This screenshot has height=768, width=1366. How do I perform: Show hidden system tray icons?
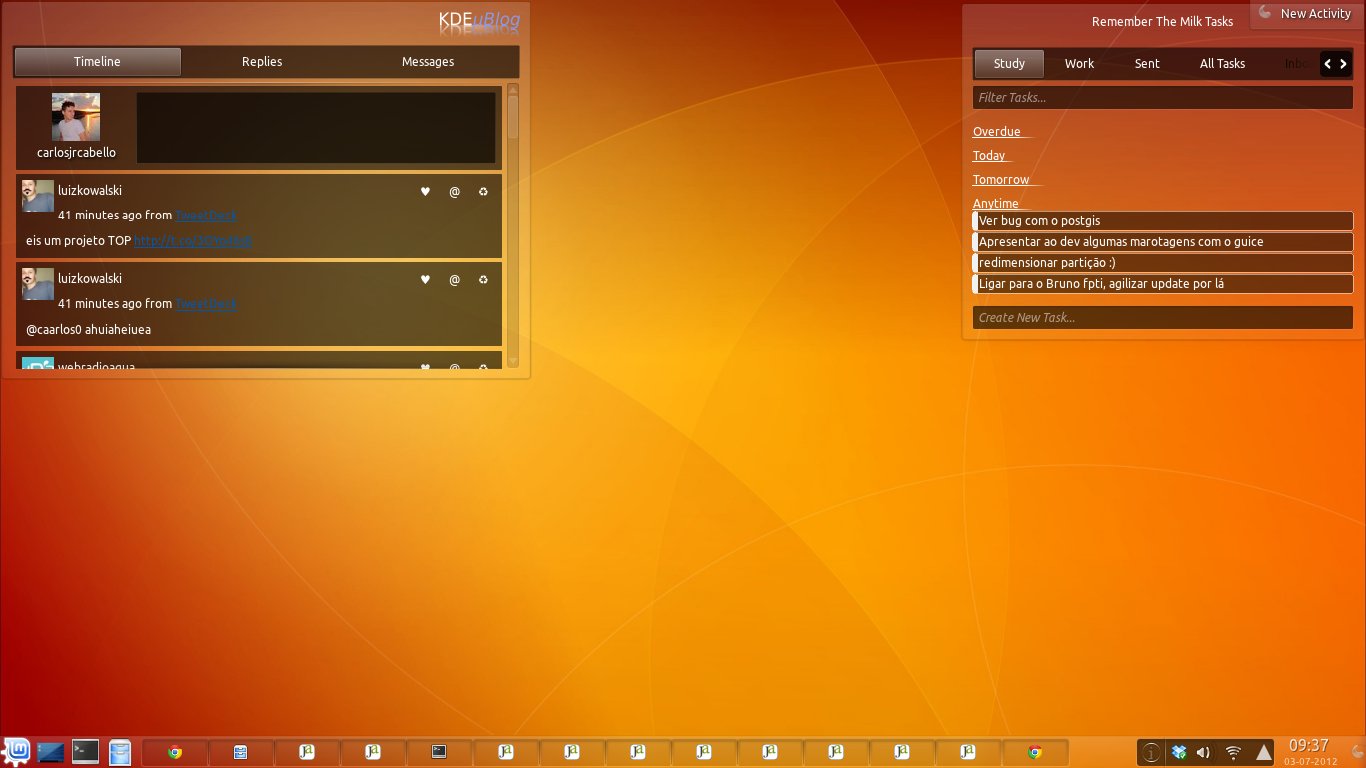[x=1264, y=752]
